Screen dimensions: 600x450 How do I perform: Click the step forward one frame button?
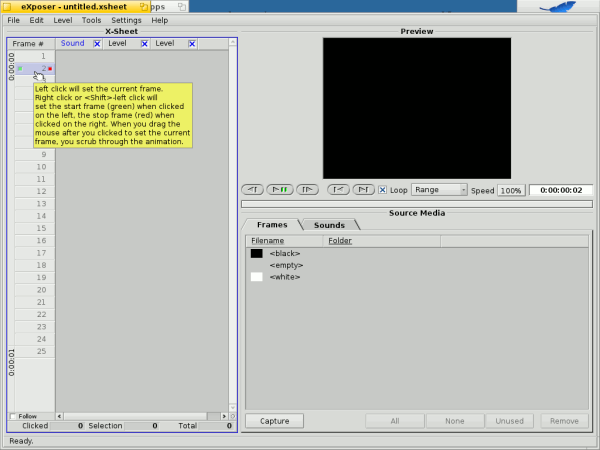(307, 189)
